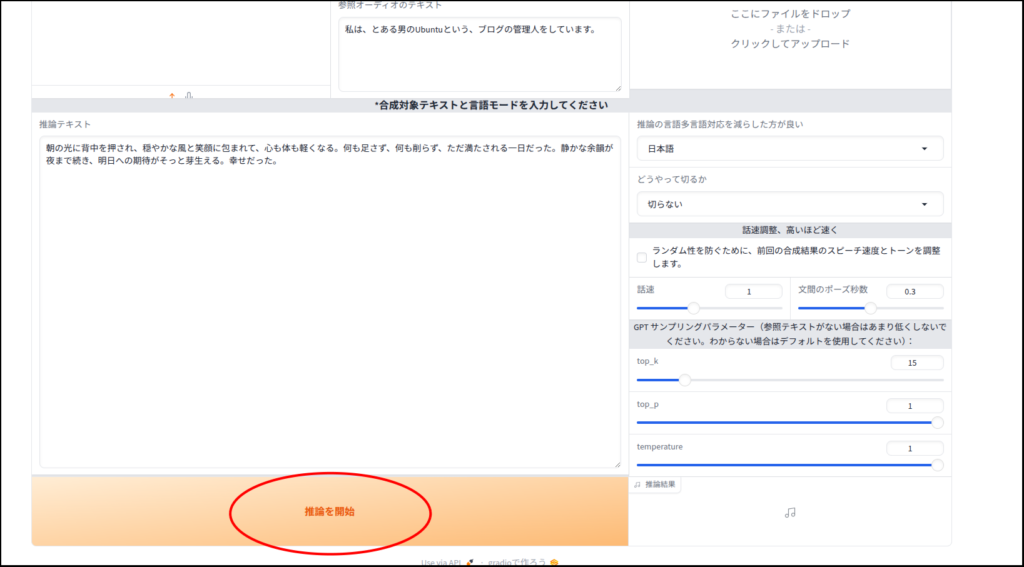The width and height of the screenshot is (1024, 567).
Task: Toggle the random-prevention speech speed checkbox
Action: pos(642,258)
